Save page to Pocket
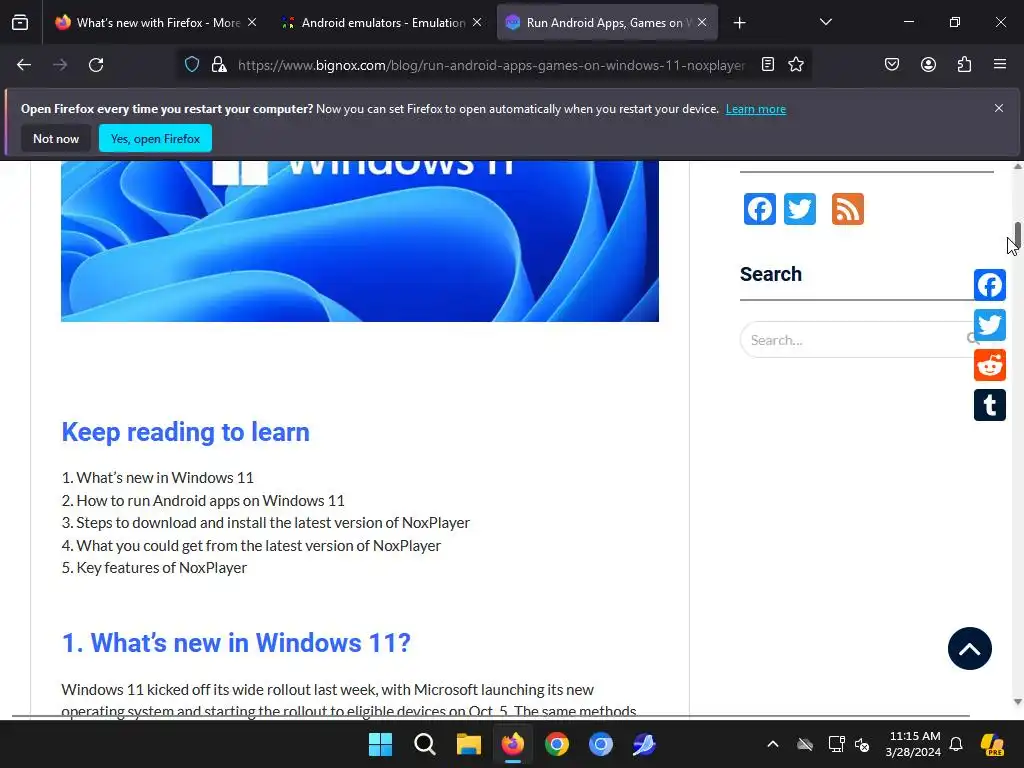This screenshot has width=1024, height=768. click(x=892, y=64)
